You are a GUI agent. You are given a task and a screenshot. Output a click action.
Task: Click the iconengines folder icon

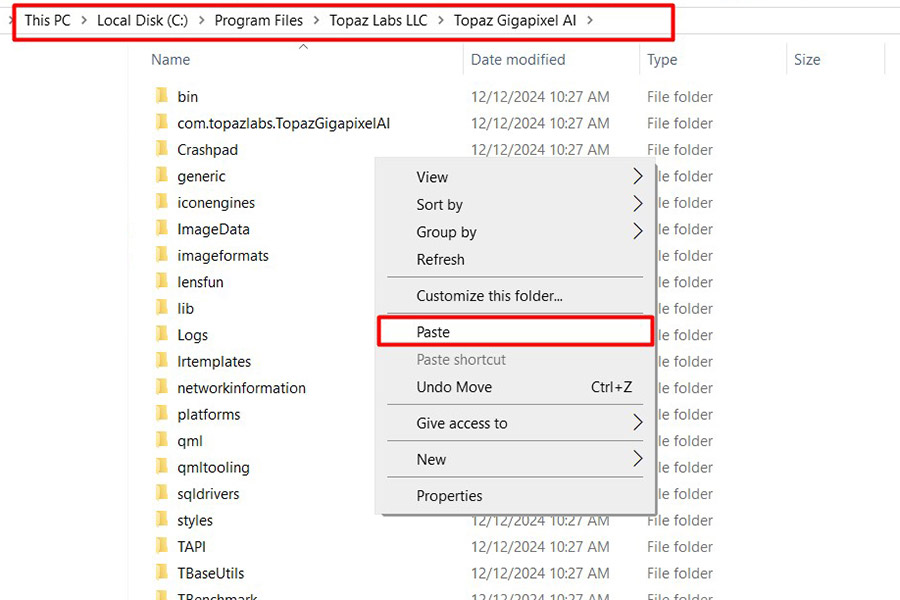[x=162, y=201]
